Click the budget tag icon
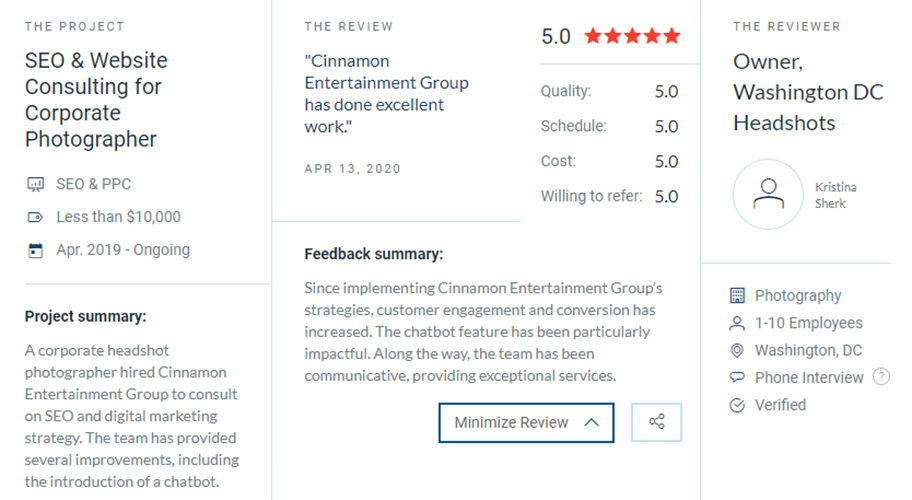Viewport: 912px width, 500px height. pos(36,217)
